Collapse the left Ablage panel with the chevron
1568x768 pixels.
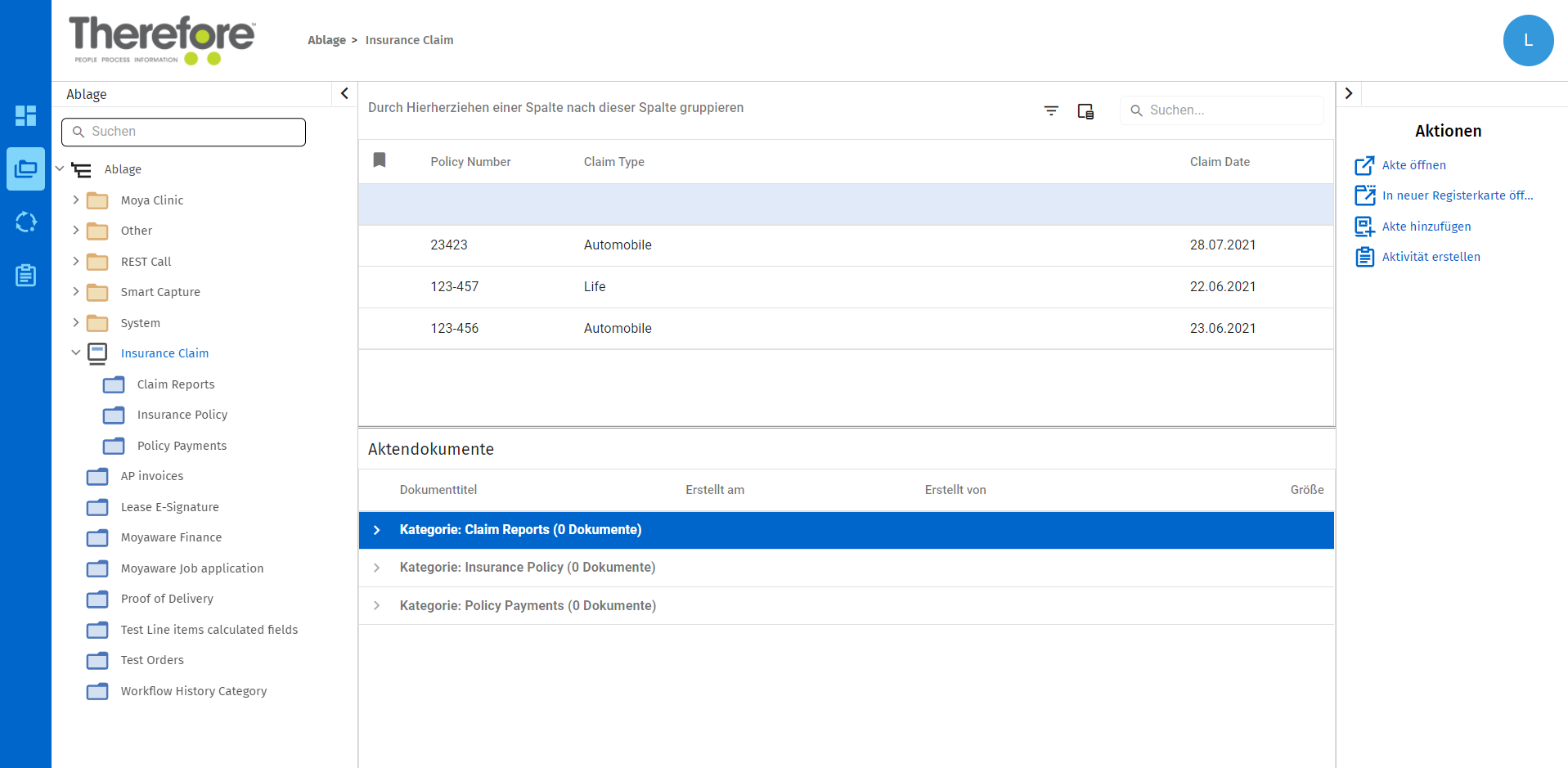coord(344,93)
